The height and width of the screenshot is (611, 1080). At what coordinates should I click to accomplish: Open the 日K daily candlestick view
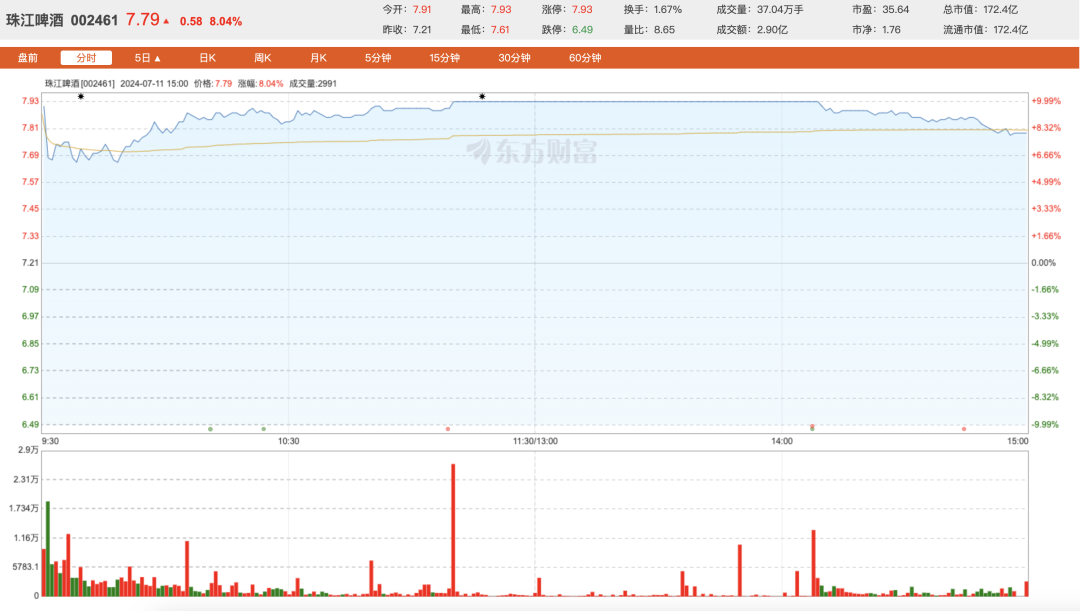click(x=207, y=58)
